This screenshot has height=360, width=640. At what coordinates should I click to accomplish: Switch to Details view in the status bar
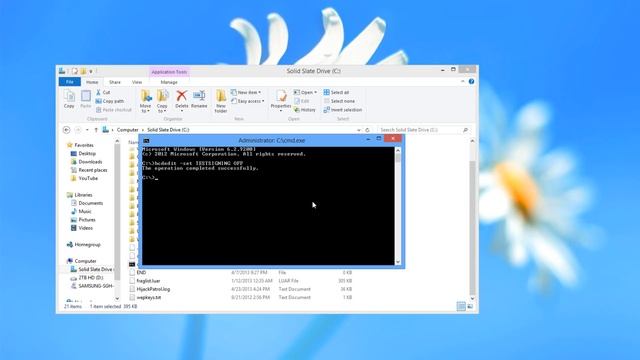coord(461,306)
